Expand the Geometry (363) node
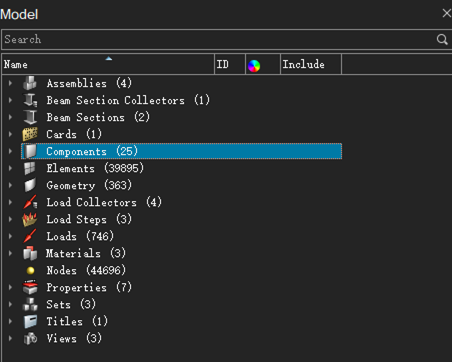The height and width of the screenshot is (362, 452). tap(10, 185)
